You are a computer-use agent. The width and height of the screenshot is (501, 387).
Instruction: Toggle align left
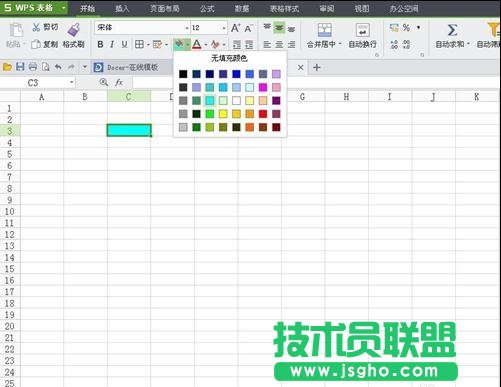coord(267,44)
